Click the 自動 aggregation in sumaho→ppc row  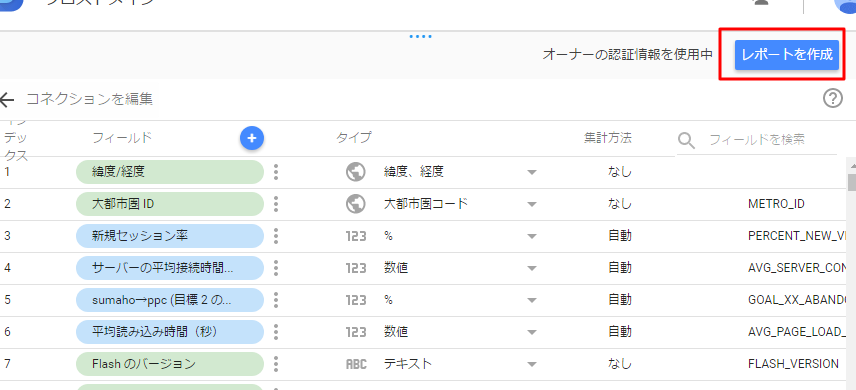tap(620, 300)
